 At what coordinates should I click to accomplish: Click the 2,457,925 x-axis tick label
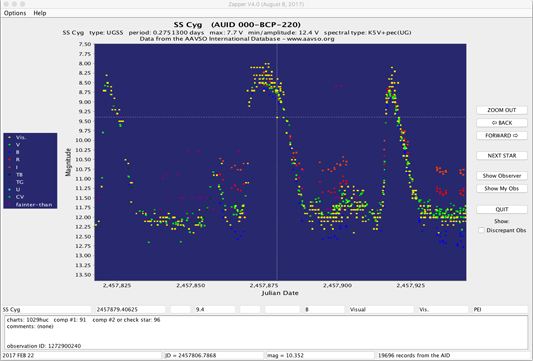pos(411,286)
